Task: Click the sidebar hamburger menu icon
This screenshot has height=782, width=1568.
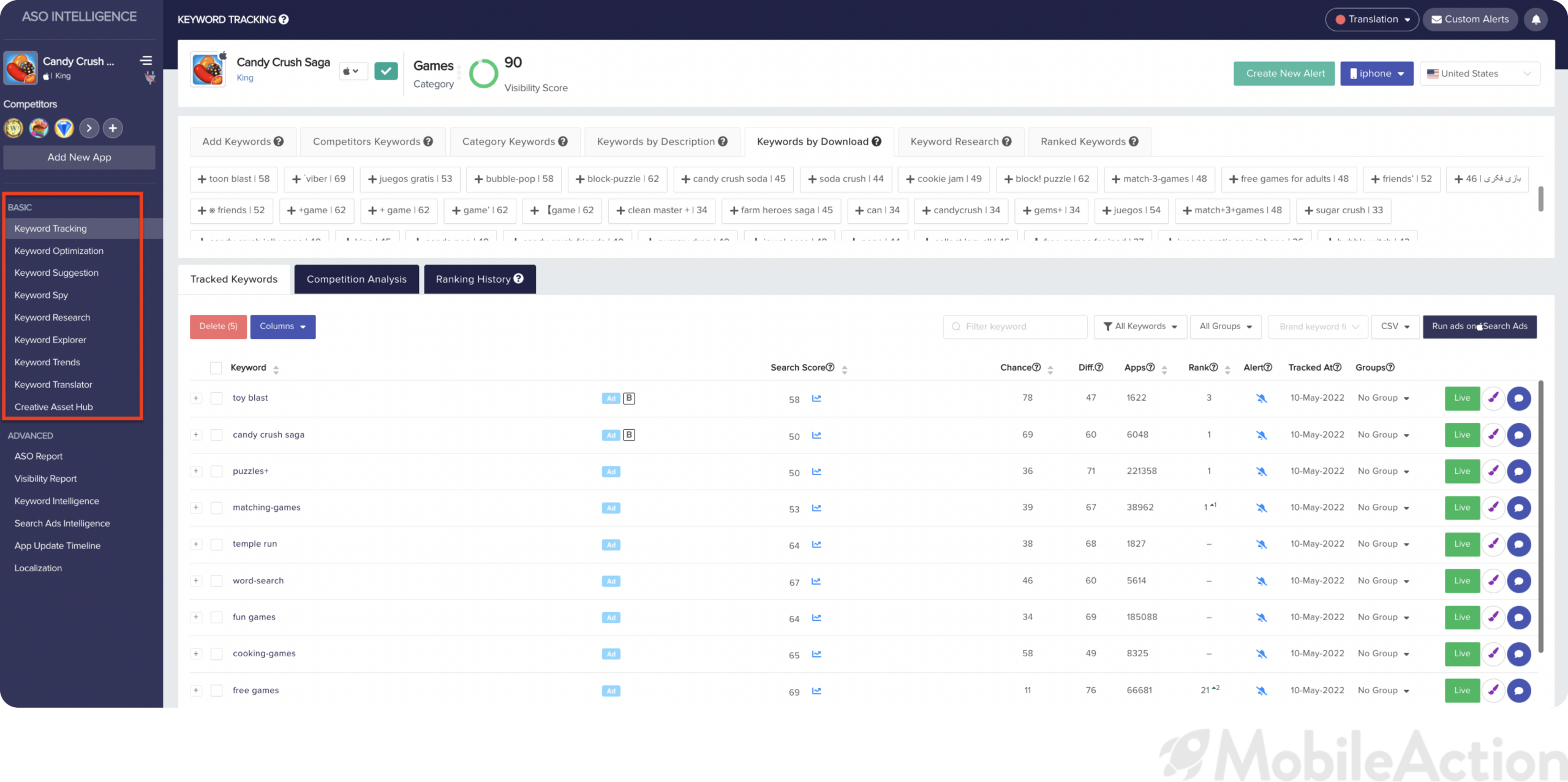Action: pos(146,61)
